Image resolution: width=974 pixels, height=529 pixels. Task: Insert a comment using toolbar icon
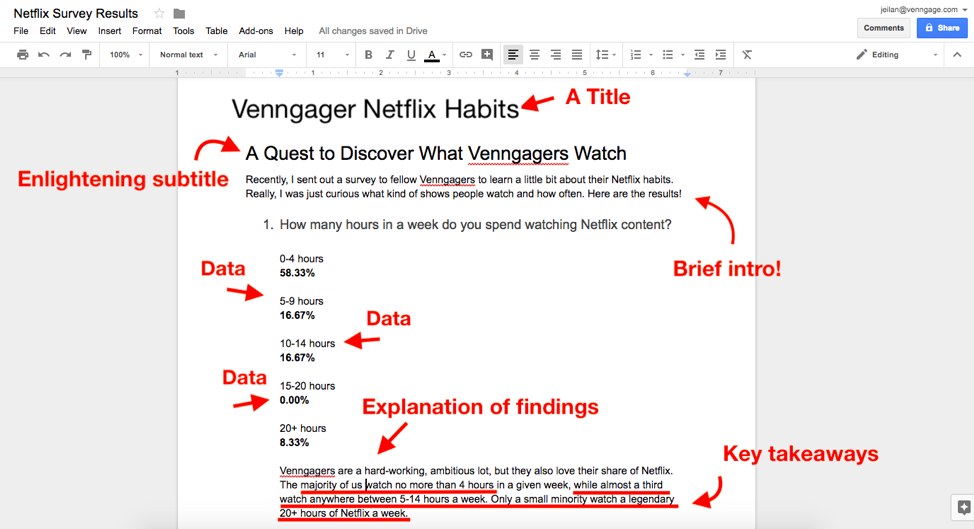[487, 55]
